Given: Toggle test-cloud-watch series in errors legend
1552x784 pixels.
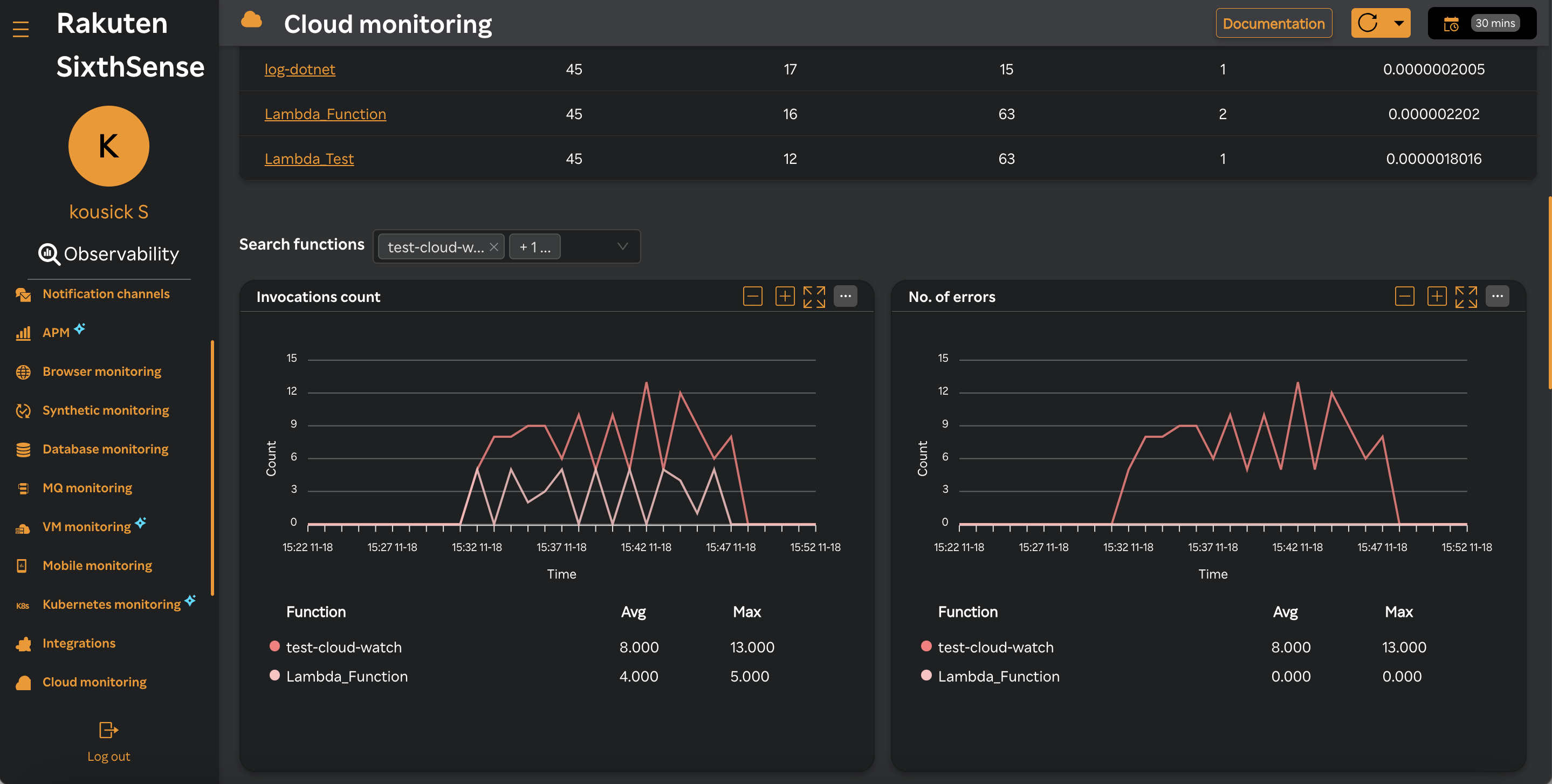Looking at the screenshot, I should 987,647.
